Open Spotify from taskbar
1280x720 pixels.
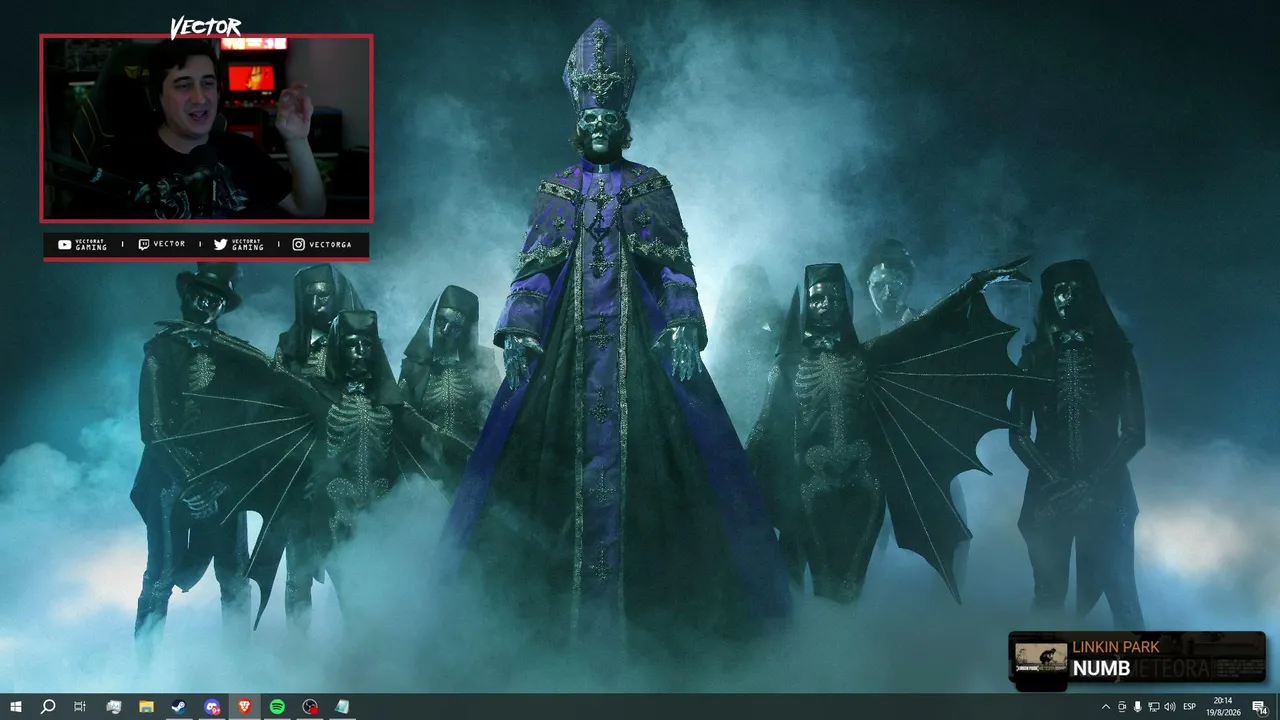[277, 707]
